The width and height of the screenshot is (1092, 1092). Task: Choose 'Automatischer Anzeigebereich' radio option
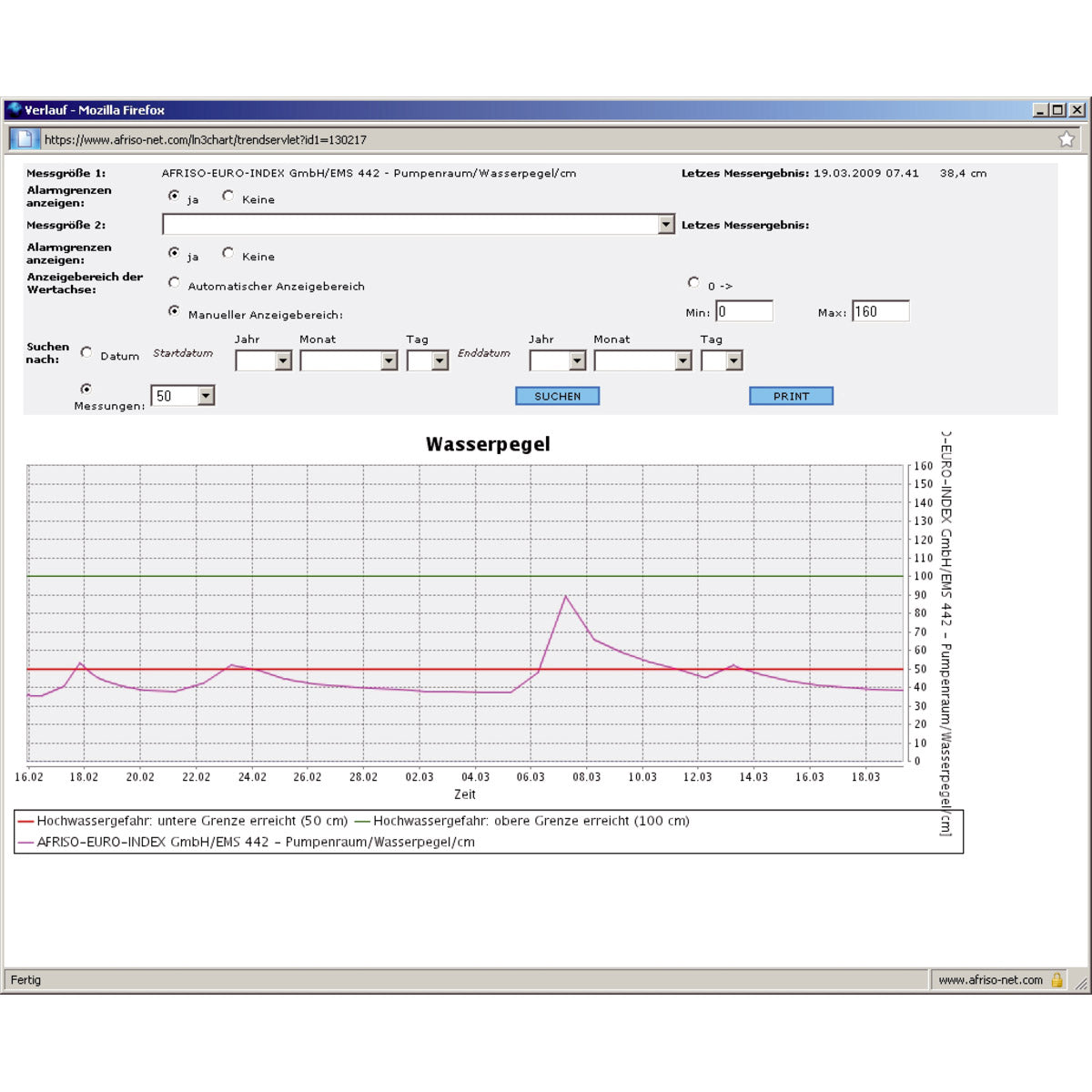click(x=174, y=283)
